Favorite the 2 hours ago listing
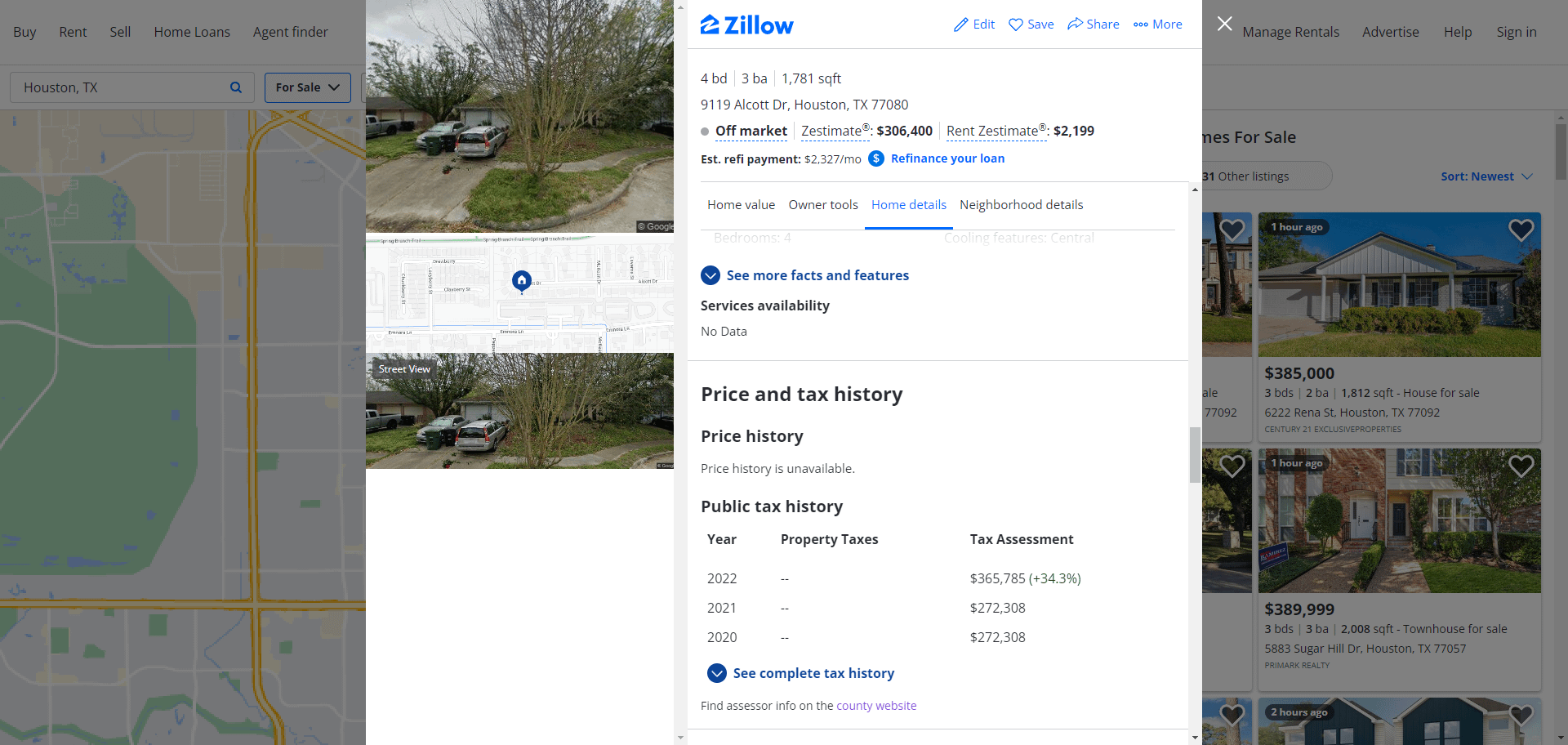This screenshot has width=1568, height=745. pos(1521,714)
